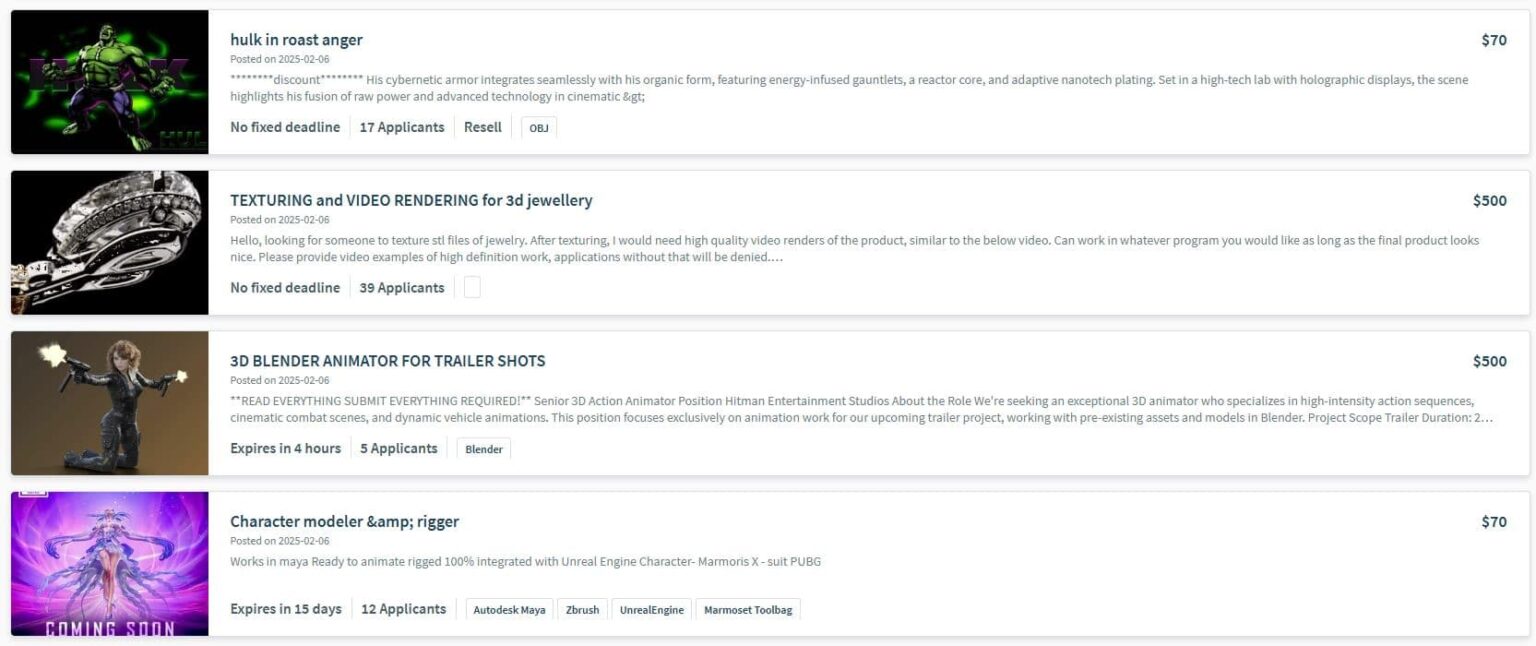Select the Blender tag
Viewport: 1536px width, 646px height.
484,449
